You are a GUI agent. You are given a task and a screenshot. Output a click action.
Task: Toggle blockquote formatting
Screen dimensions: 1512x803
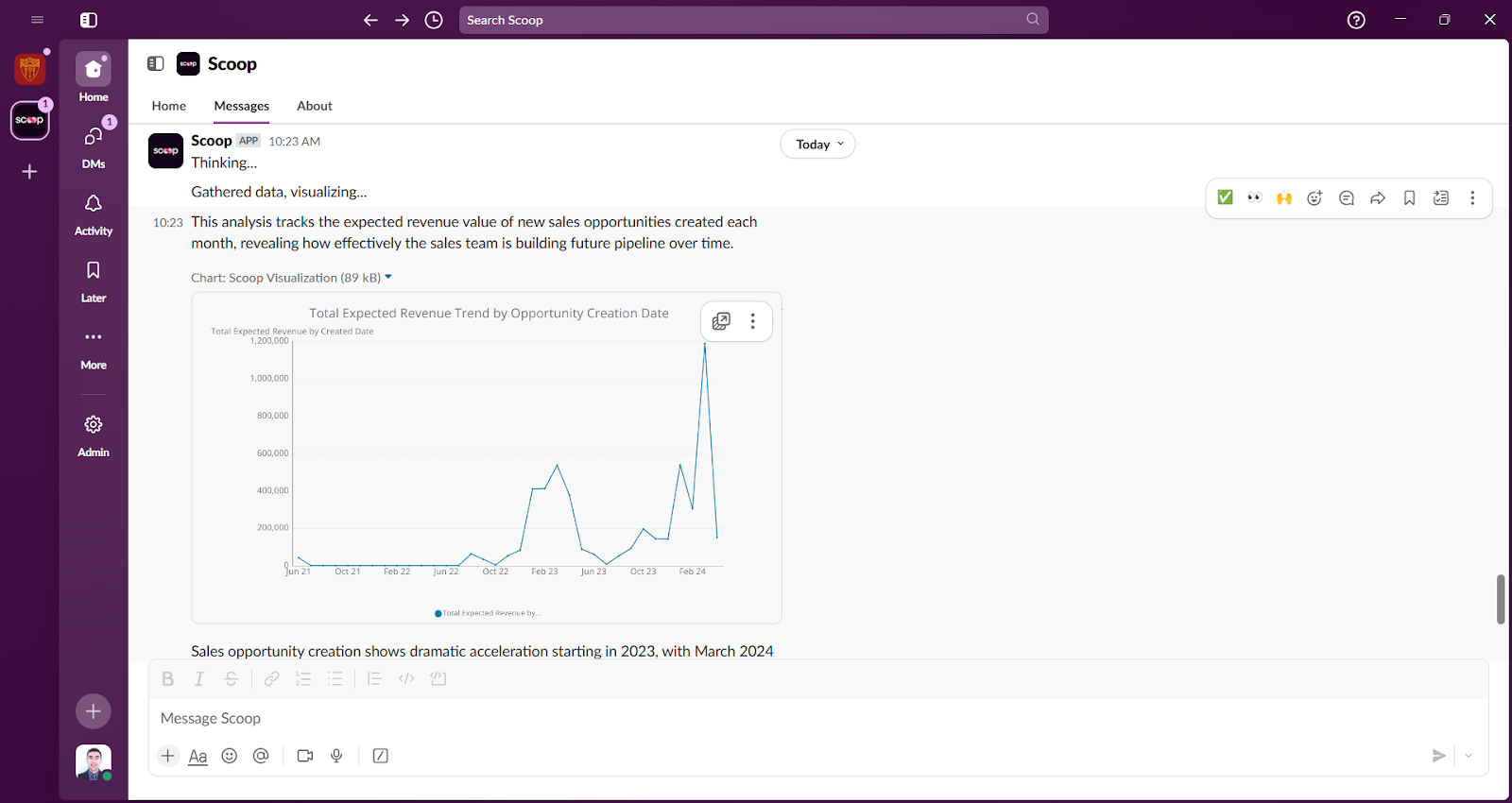[374, 678]
